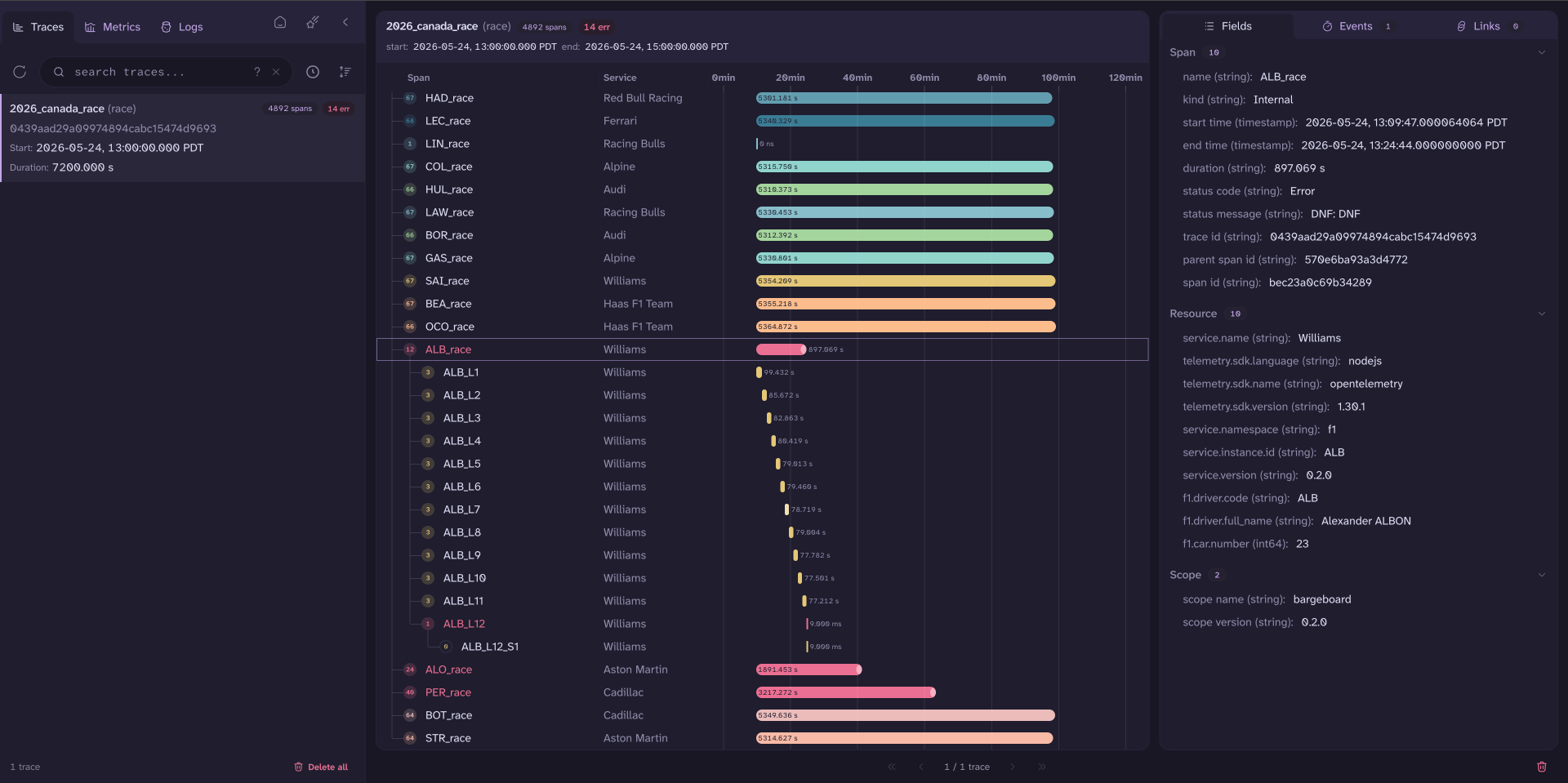The width and height of the screenshot is (1568, 783).
Task: Click the shooting star icon
Action: 313,23
